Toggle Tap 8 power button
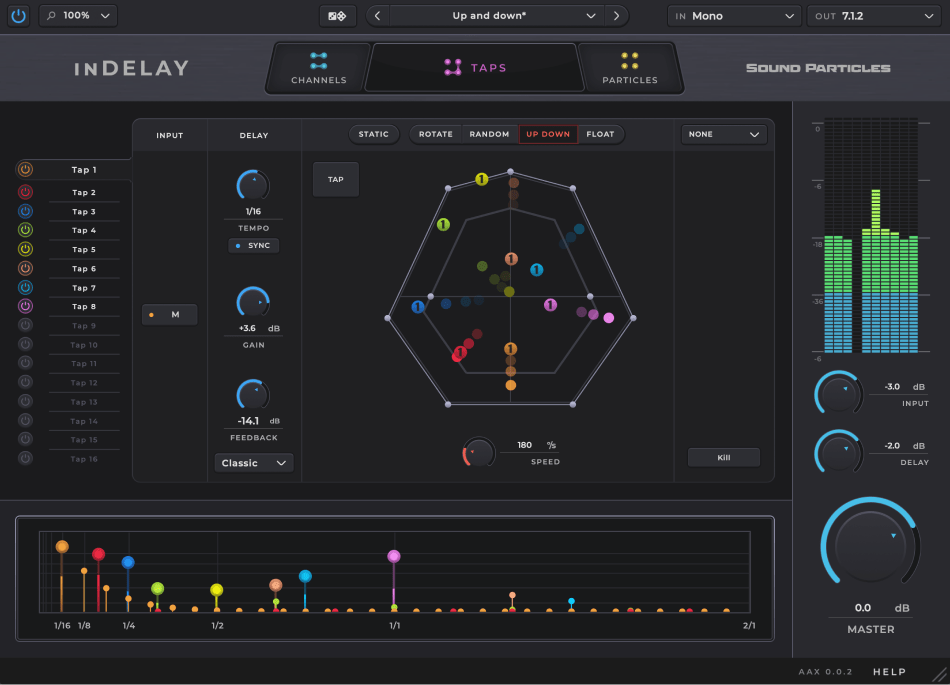This screenshot has height=685, width=950. (x=25, y=306)
